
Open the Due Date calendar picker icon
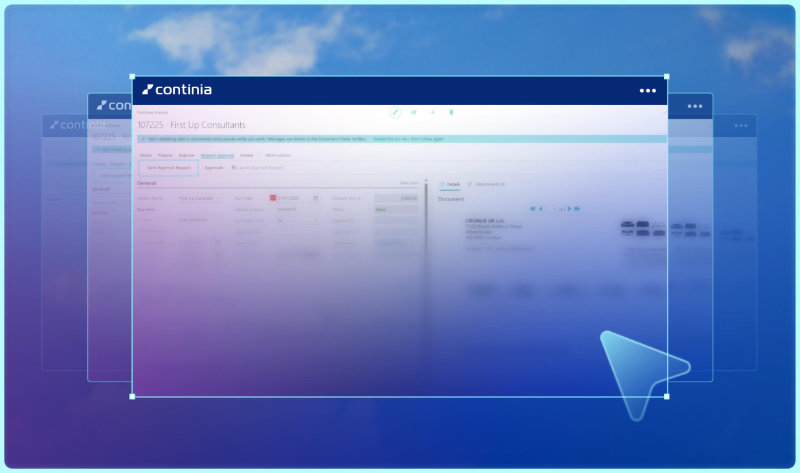pos(316,198)
